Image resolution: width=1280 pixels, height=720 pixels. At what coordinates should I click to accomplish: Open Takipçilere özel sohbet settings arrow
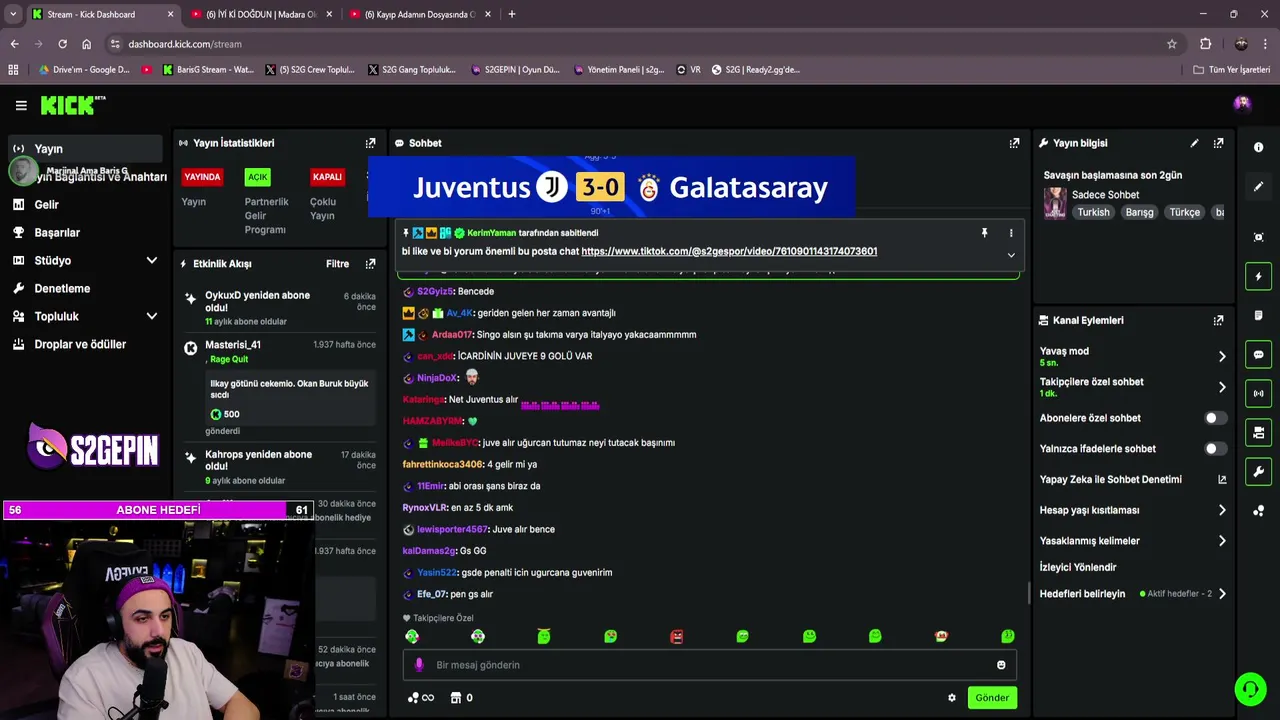pyautogui.click(x=1222, y=387)
